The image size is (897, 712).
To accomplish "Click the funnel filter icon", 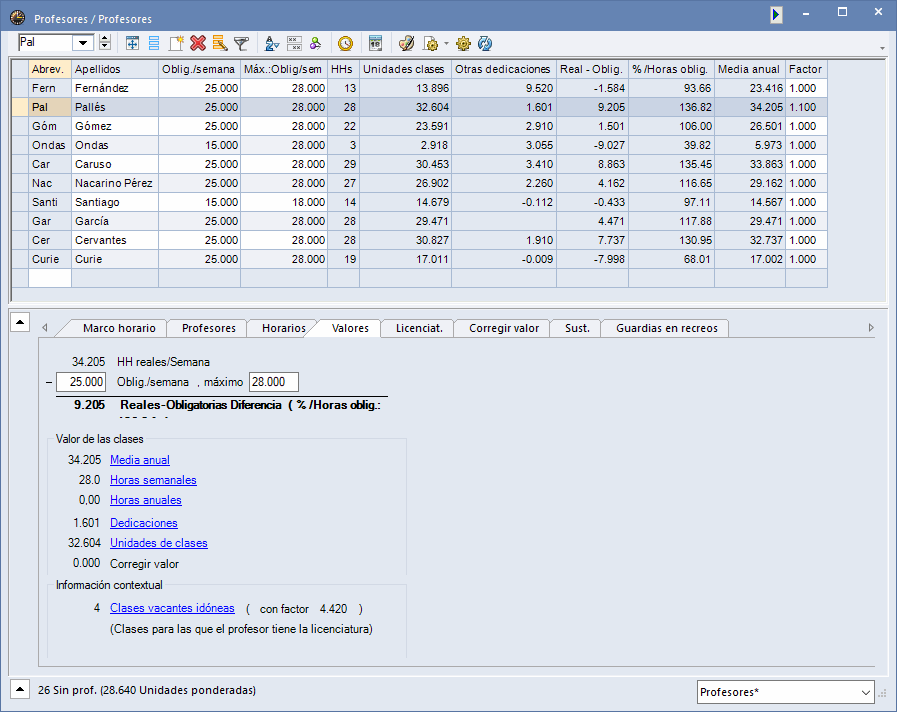I will click(x=241, y=43).
